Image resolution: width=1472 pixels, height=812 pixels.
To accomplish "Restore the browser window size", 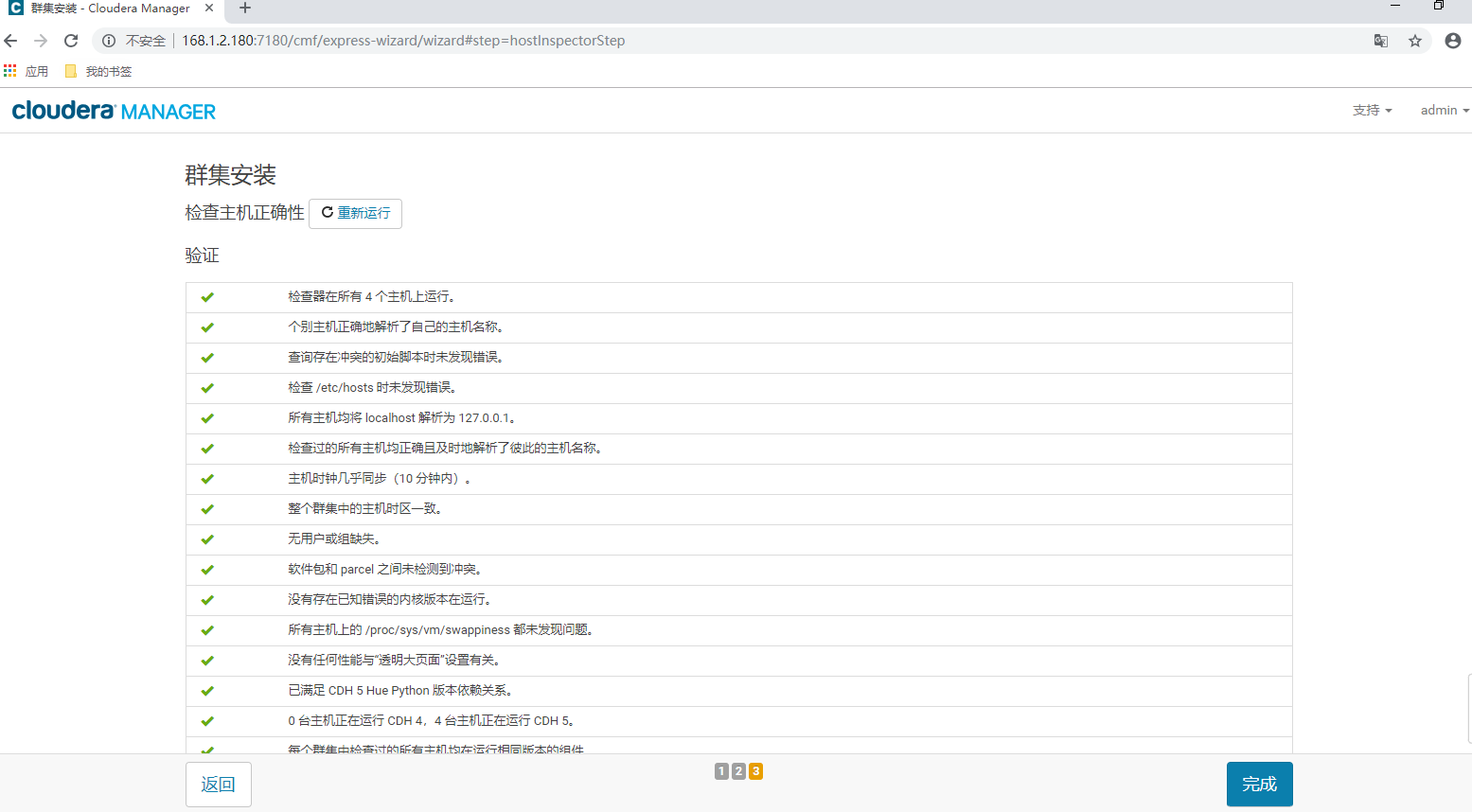I will click(x=1438, y=6).
